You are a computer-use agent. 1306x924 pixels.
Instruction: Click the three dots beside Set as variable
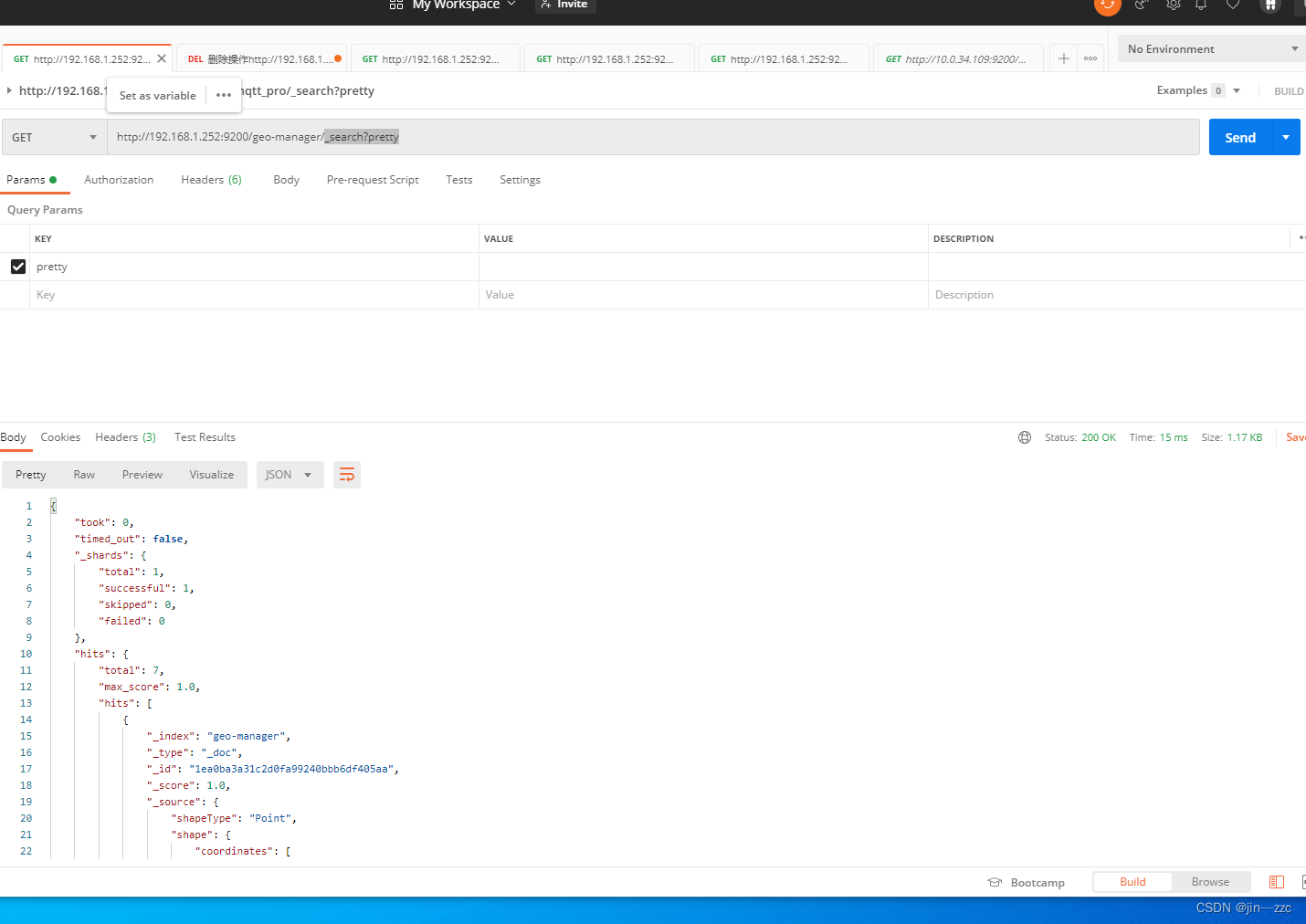[224, 95]
